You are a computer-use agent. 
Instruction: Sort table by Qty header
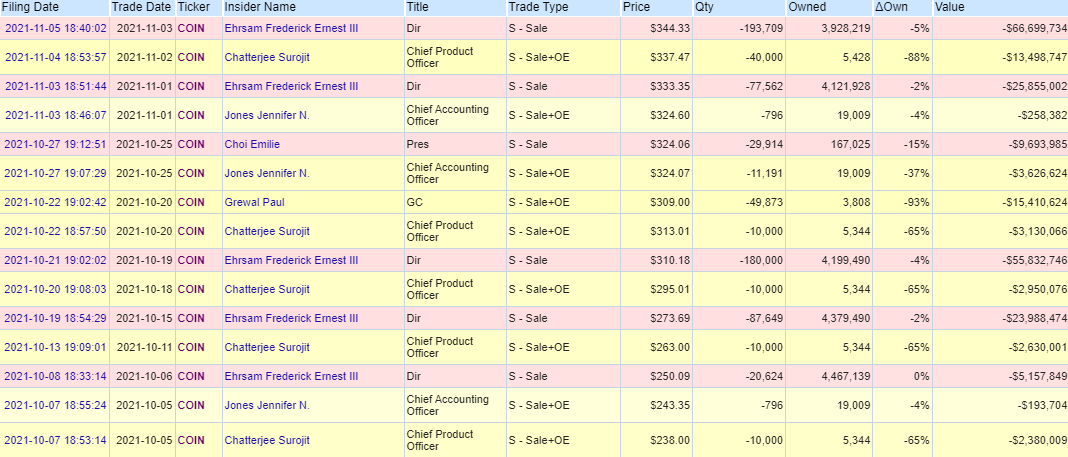[x=704, y=7]
